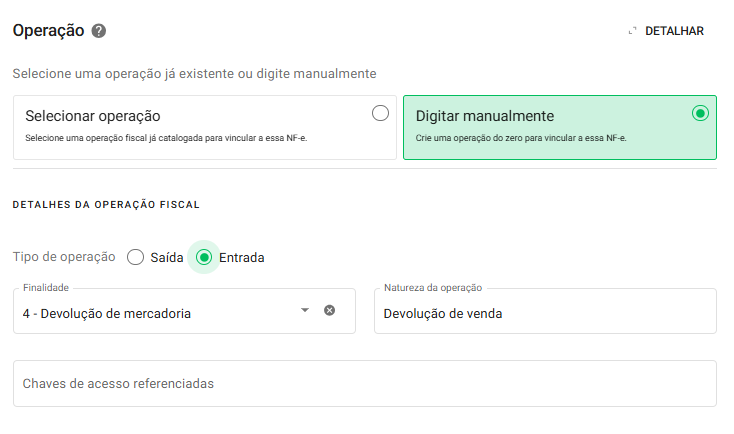Viewport: 734px width, 434px height.
Task: Click the 'Selecione uma operação fiscal já catalogada' description
Action: (x=165, y=138)
